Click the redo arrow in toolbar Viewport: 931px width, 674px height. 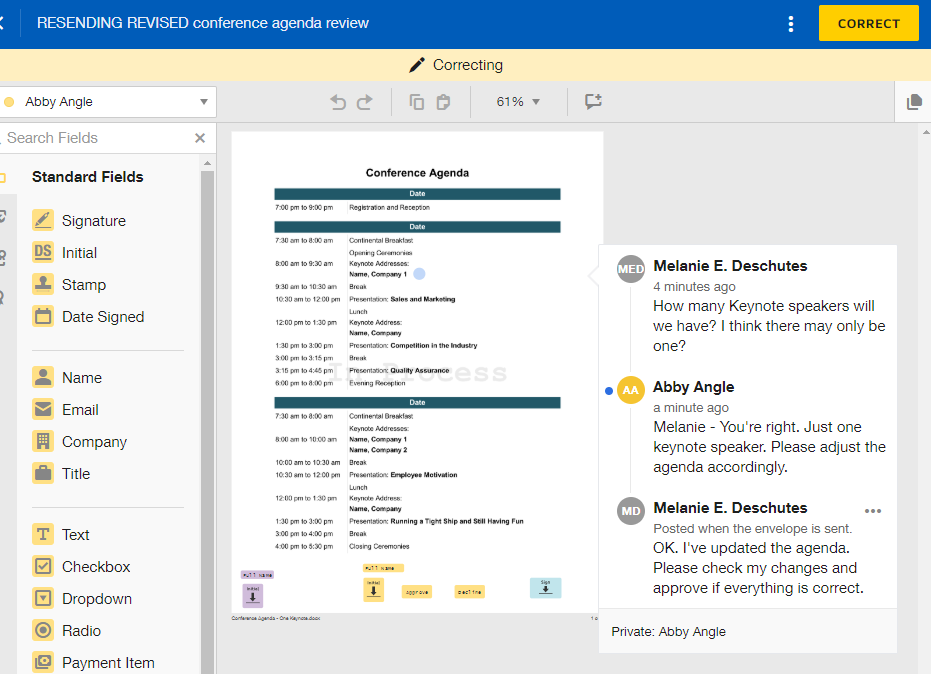tap(365, 102)
